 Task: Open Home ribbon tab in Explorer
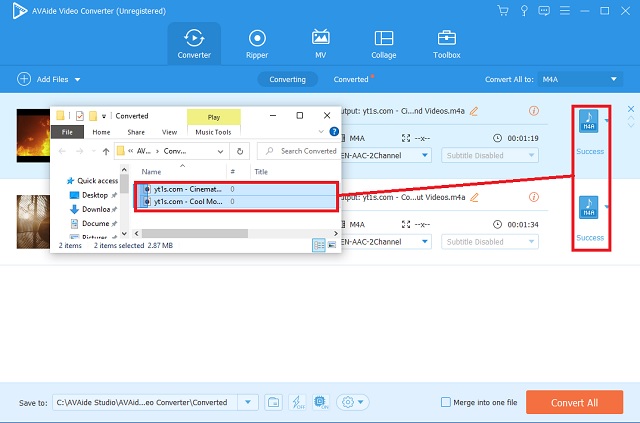[x=101, y=132]
